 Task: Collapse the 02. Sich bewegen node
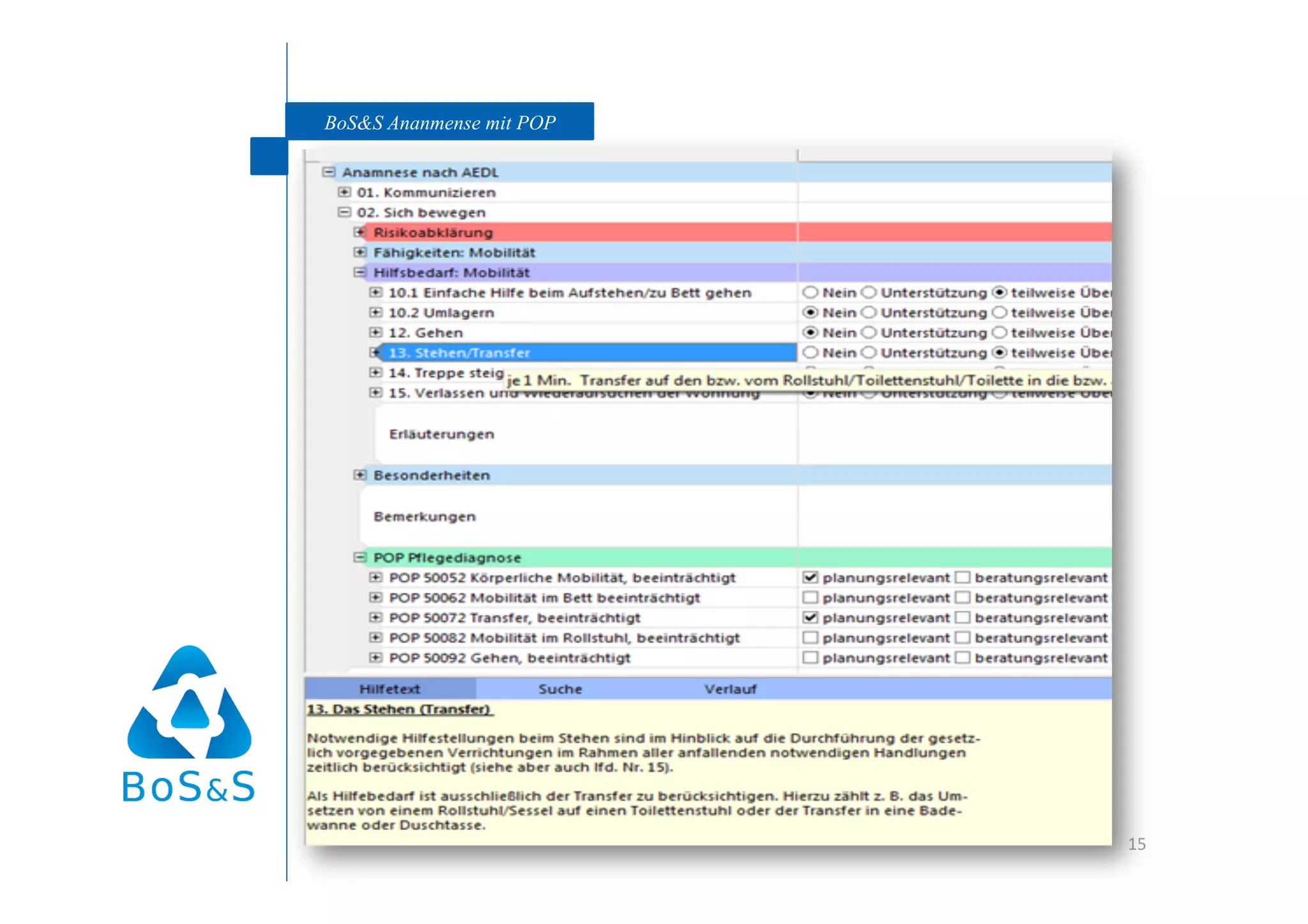point(344,212)
